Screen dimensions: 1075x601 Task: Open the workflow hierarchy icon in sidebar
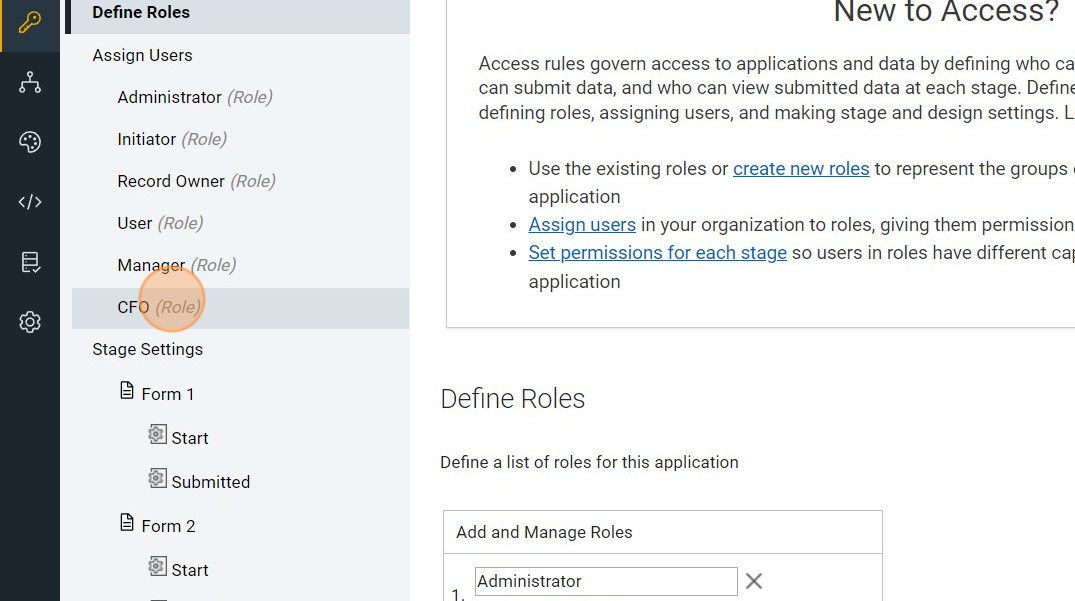click(30, 83)
